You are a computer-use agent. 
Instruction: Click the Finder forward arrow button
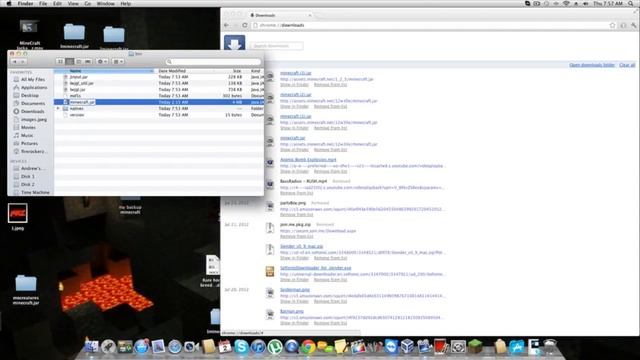pos(23,62)
